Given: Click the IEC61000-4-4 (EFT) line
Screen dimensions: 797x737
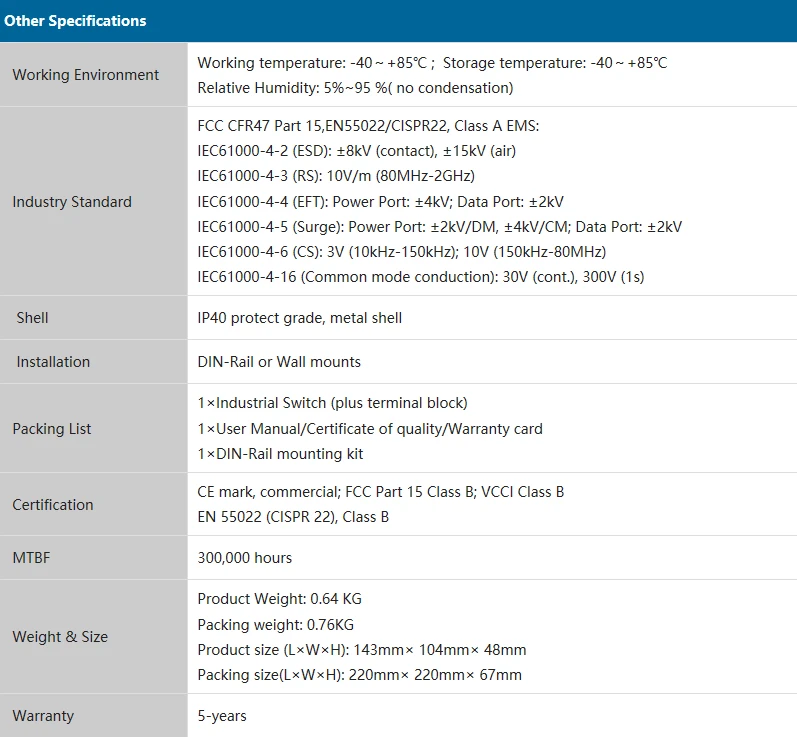Looking at the screenshot, I should pyautogui.click(x=380, y=202).
